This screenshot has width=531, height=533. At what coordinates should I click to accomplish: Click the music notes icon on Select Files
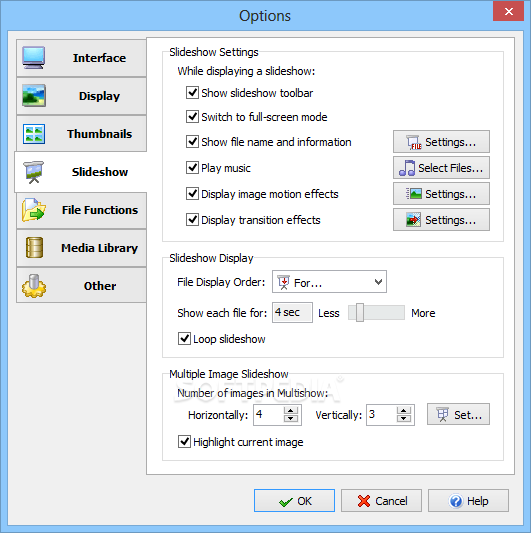(407, 168)
